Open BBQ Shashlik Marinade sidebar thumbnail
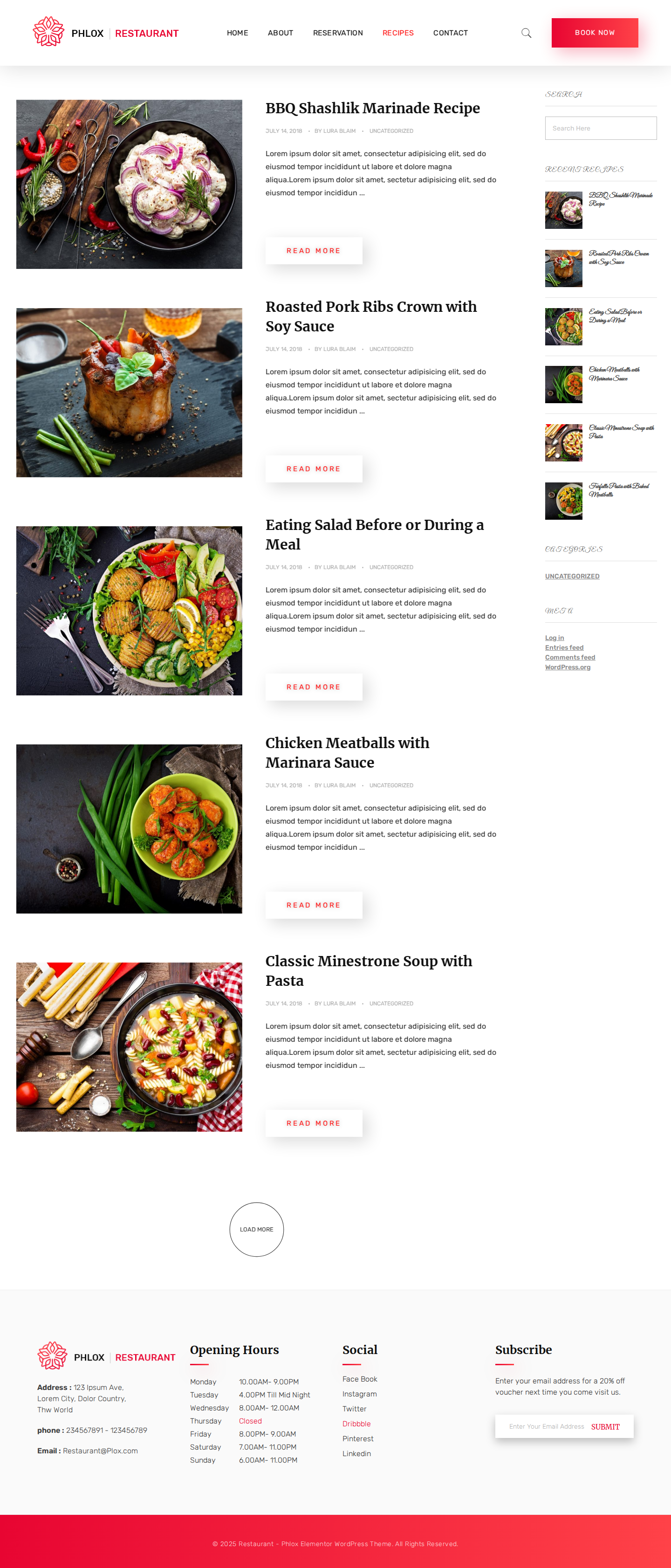The image size is (671, 1568). click(x=563, y=210)
